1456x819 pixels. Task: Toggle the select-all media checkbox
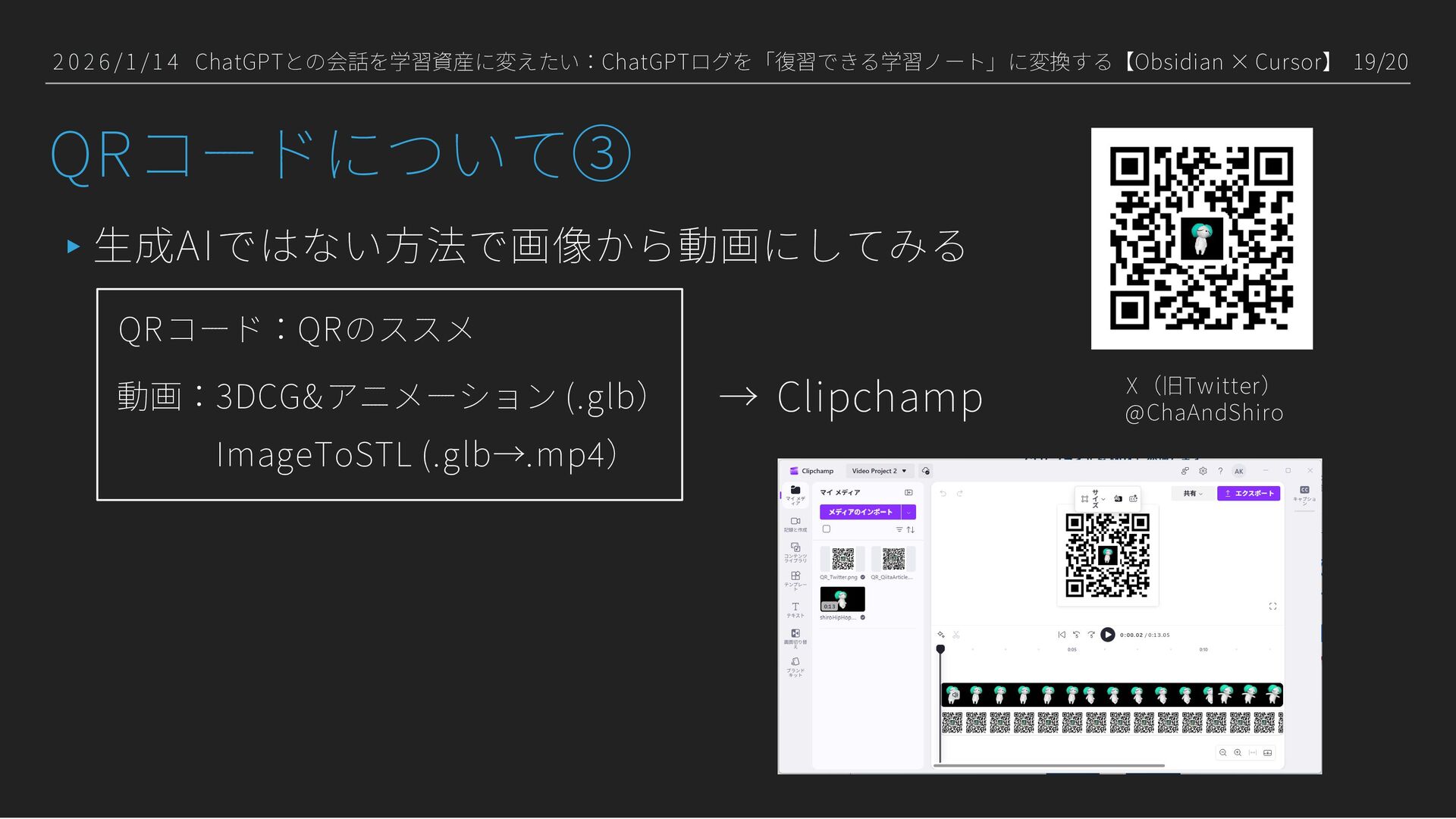pyautogui.click(x=827, y=529)
